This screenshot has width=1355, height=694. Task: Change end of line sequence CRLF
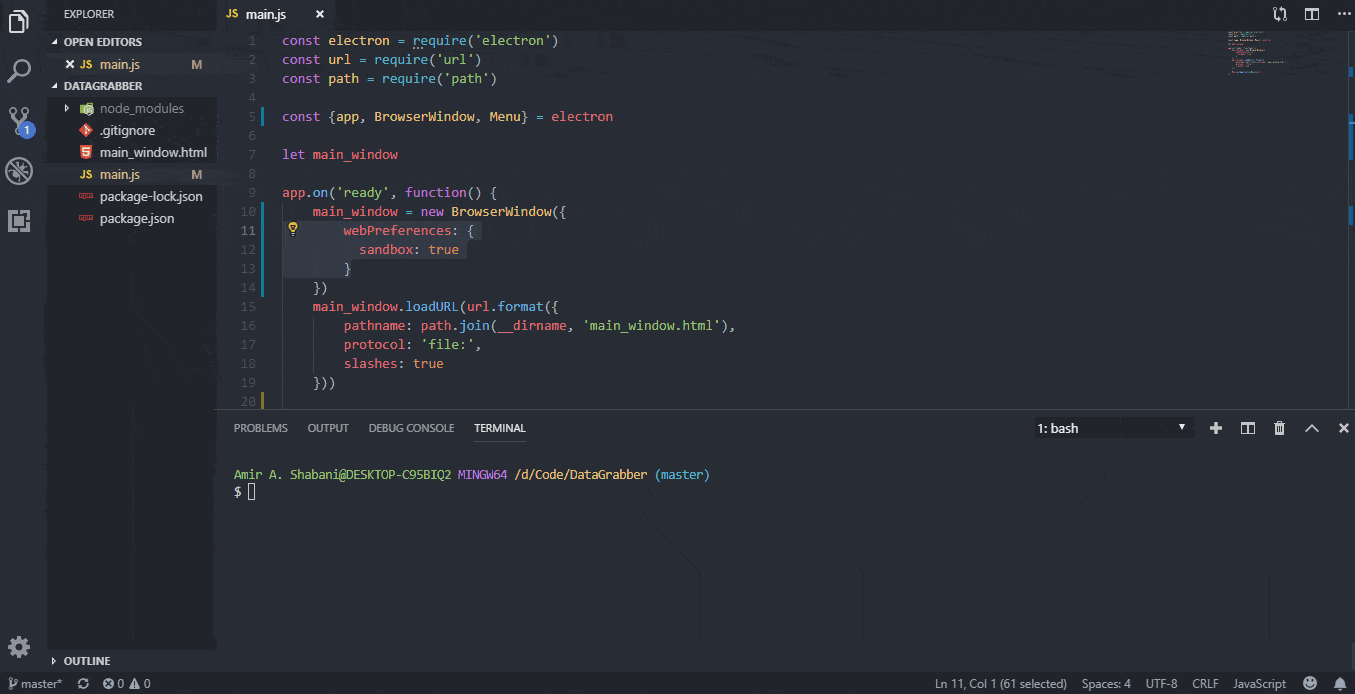(1205, 684)
